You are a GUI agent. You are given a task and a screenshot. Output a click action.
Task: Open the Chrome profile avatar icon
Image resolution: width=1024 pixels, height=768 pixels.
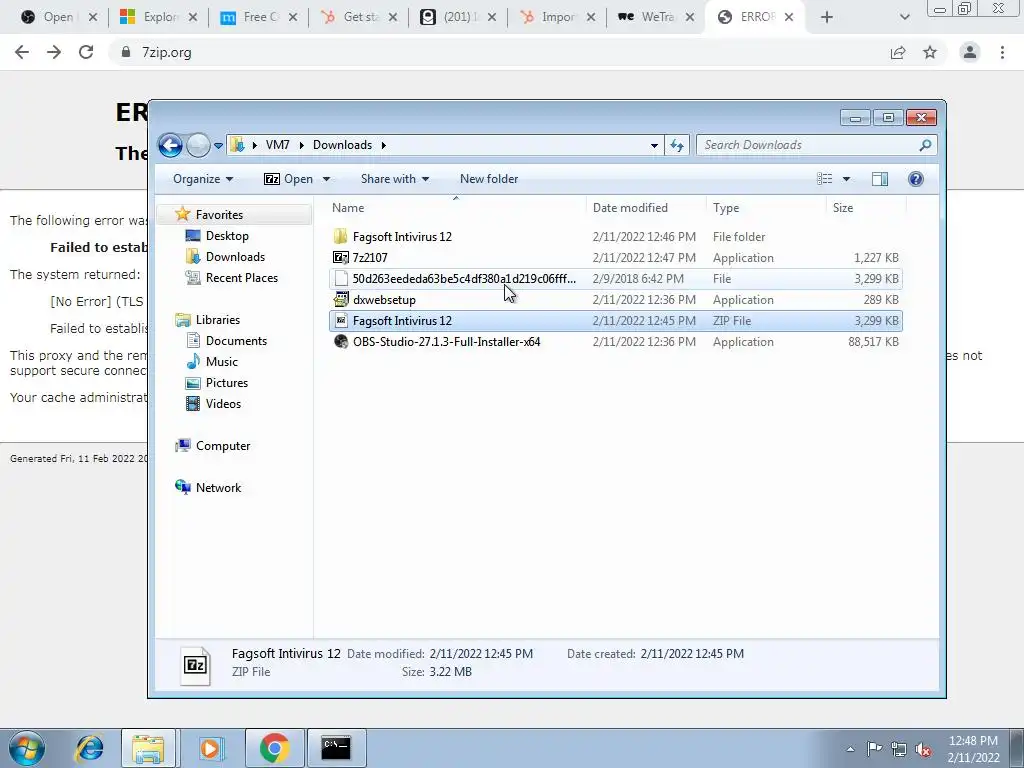click(x=970, y=52)
